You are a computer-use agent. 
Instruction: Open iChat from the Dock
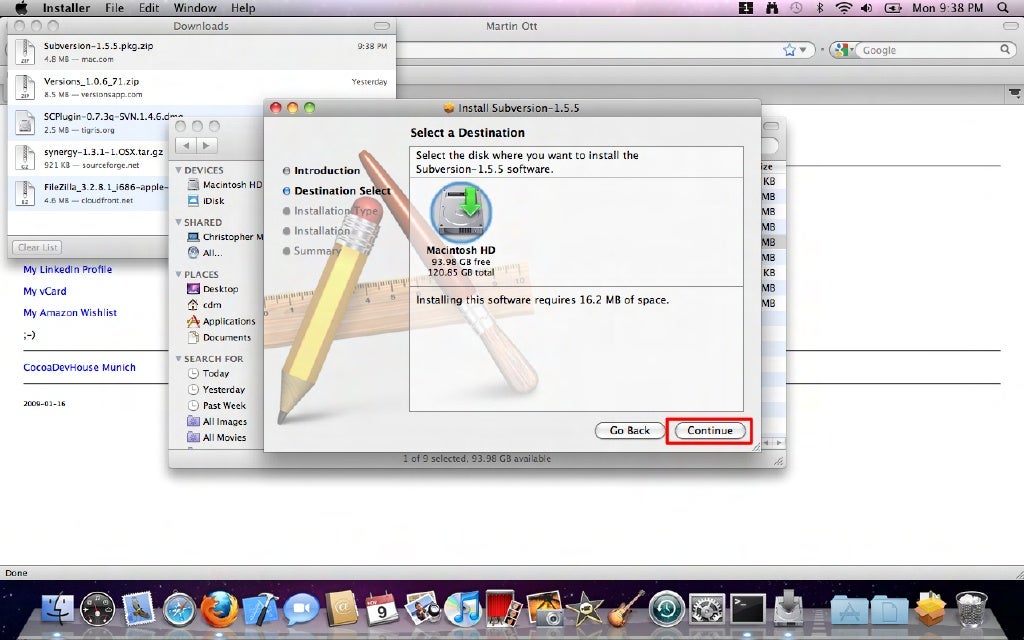(x=301, y=609)
